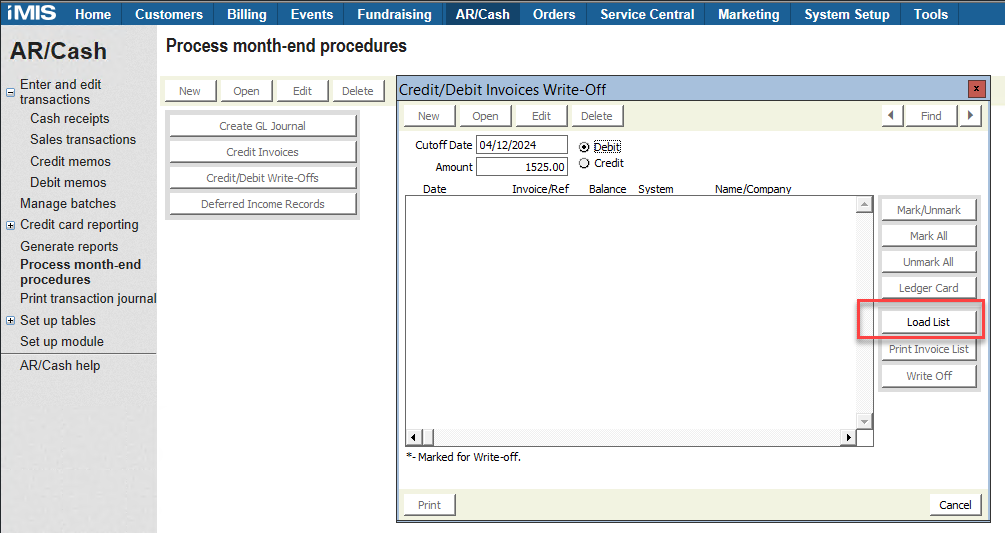Click the previous record arrow beside Find
This screenshot has height=533, width=1005.
click(891, 116)
